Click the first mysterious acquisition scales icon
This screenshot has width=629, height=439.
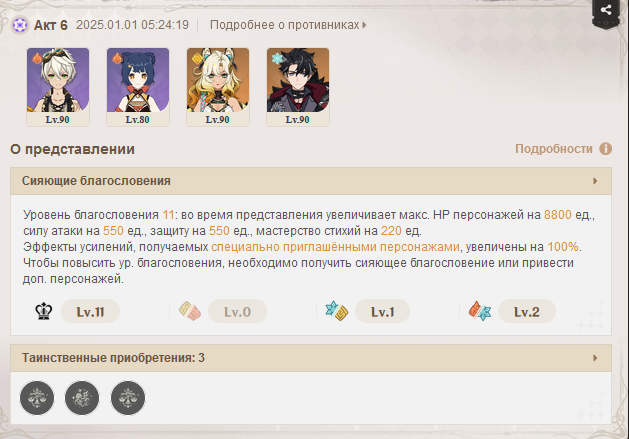coord(37,398)
